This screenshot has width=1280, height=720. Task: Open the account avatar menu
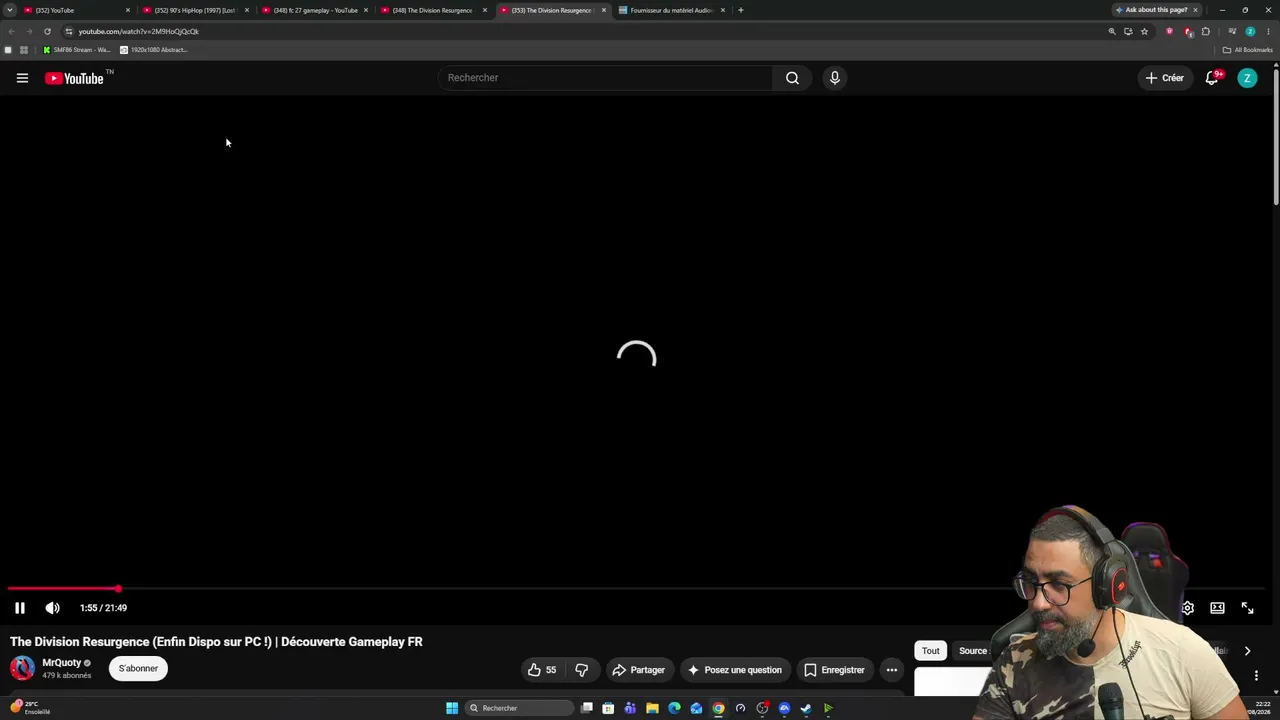pyautogui.click(x=1247, y=78)
